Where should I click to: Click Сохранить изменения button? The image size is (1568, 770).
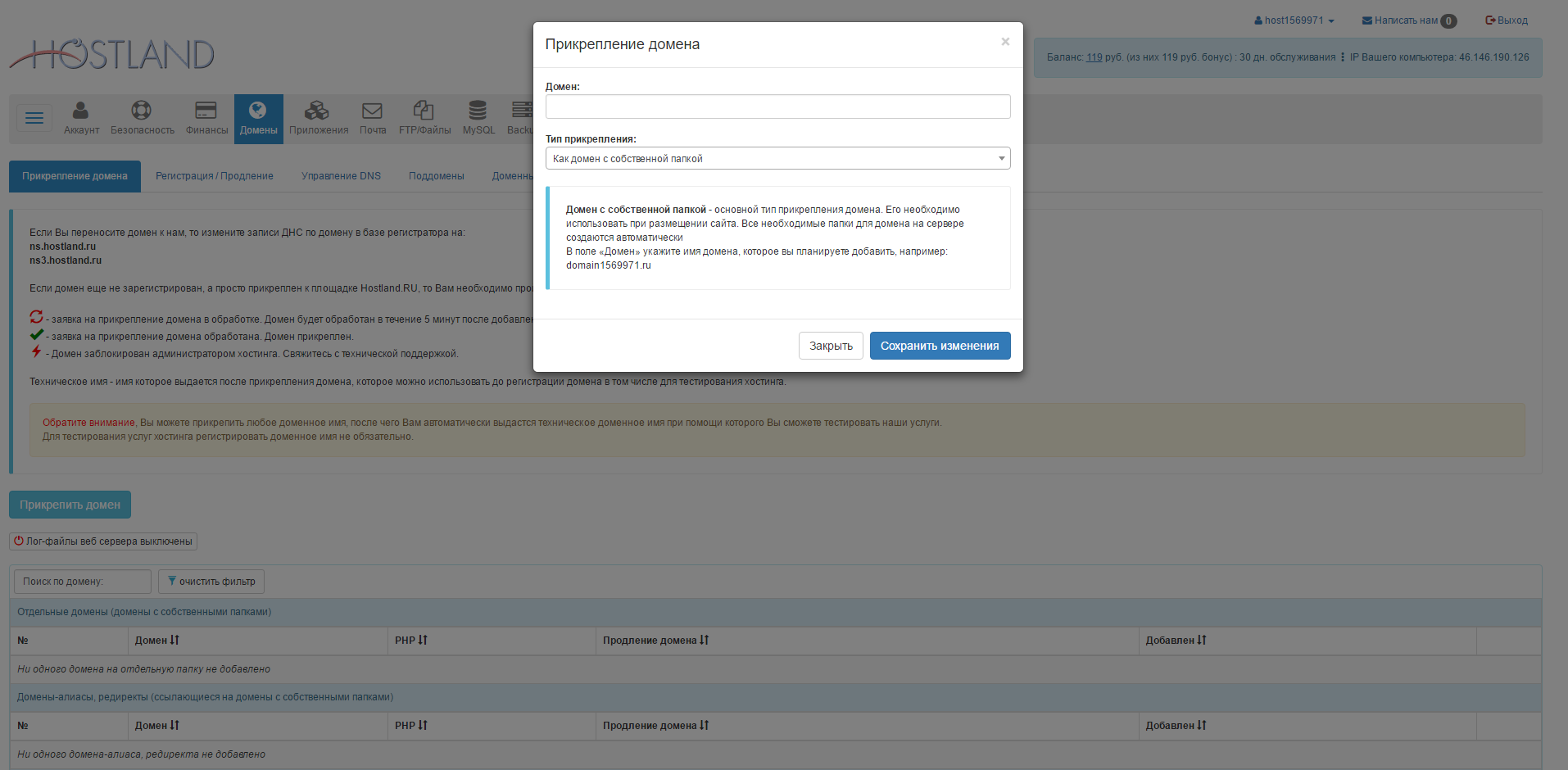[940, 346]
